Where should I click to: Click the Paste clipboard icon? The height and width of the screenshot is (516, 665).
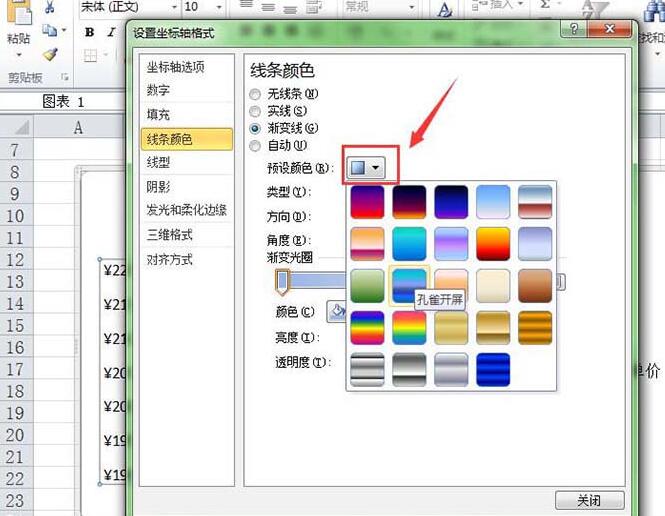19,12
